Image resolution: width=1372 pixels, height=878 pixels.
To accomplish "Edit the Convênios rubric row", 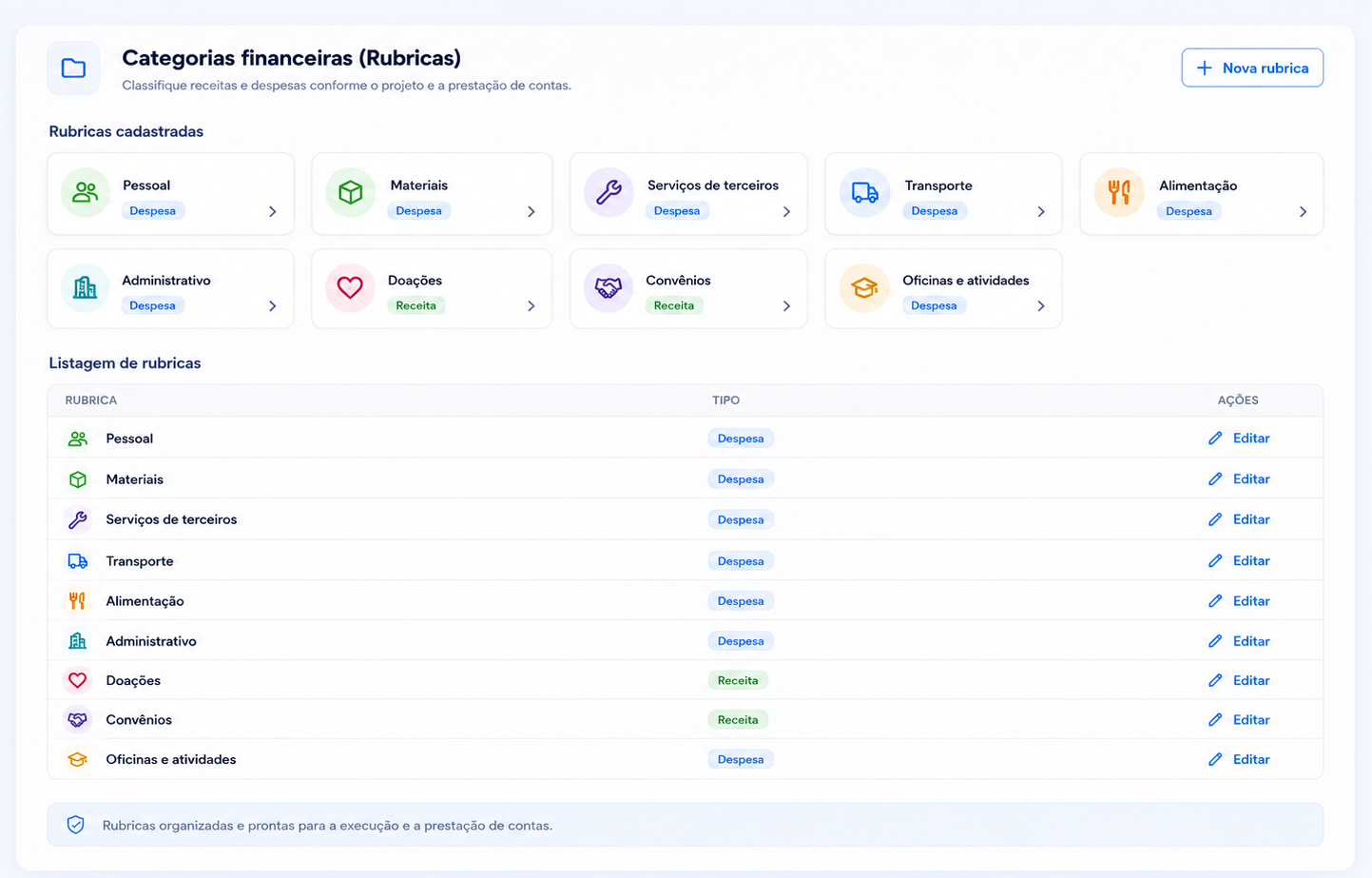I will pos(1239,719).
